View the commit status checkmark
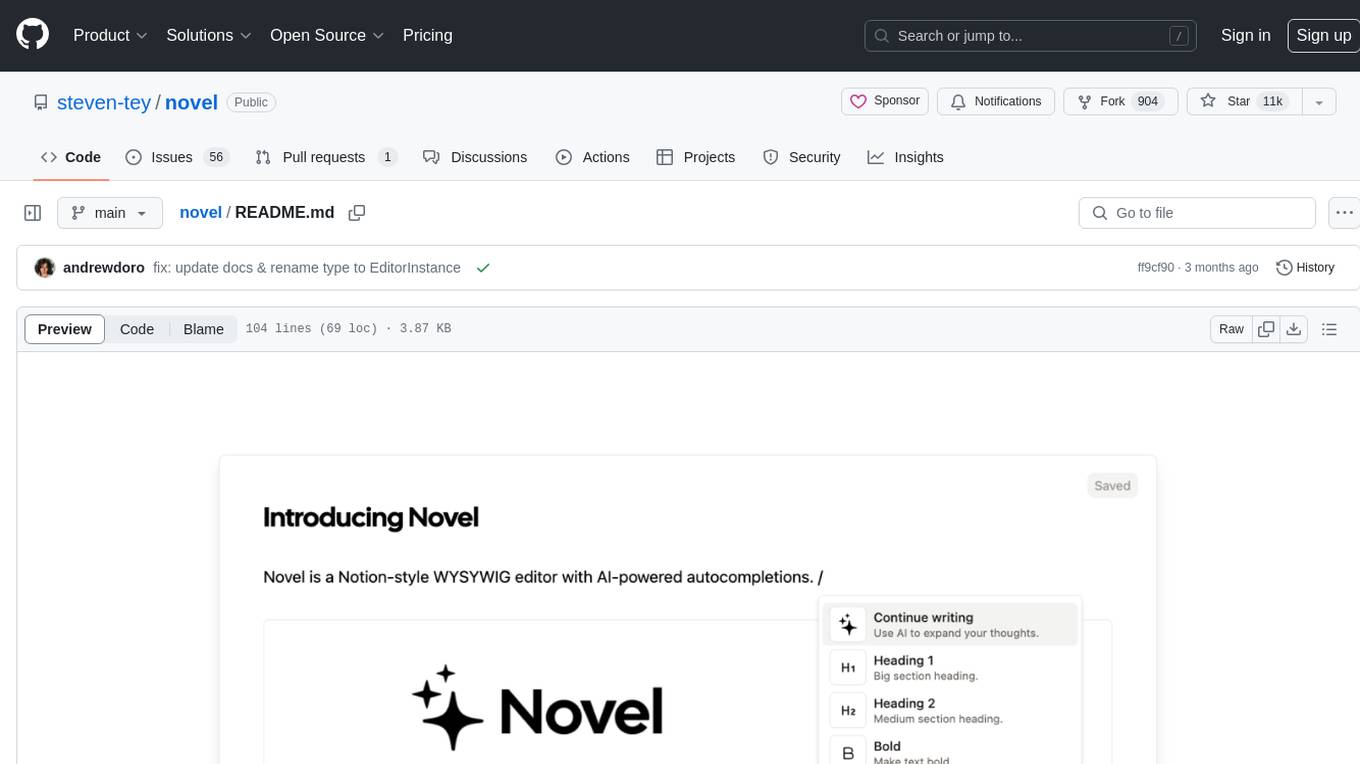The image size is (1360, 764). pos(483,268)
